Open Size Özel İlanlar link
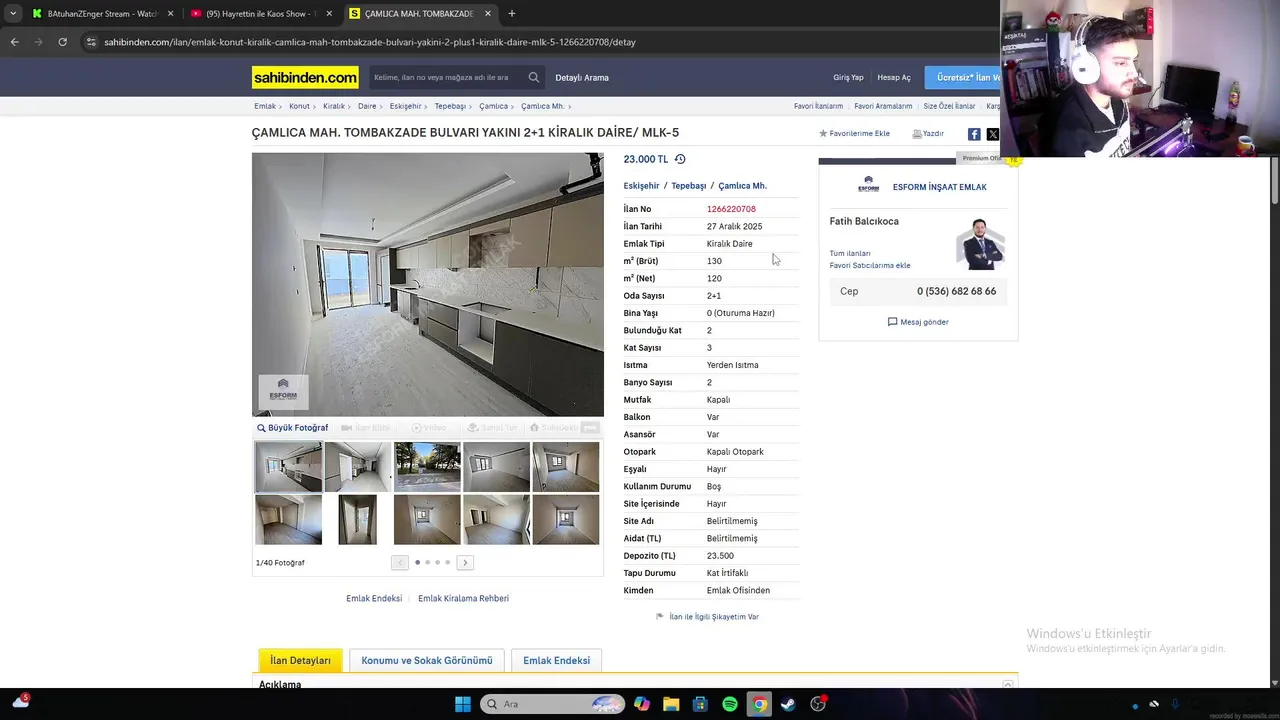The height and width of the screenshot is (720, 1280). point(949,106)
